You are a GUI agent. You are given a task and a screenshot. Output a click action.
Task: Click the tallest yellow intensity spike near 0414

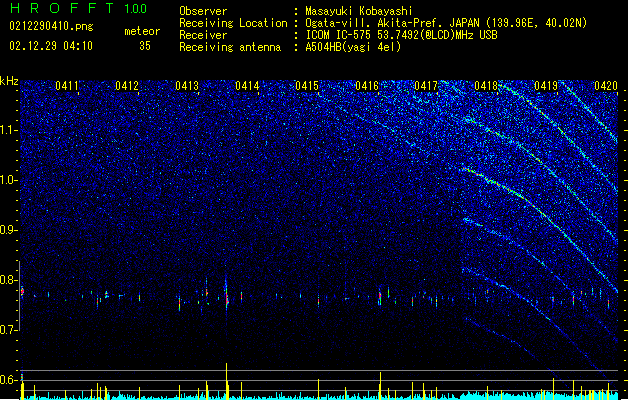click(x=227, y=381)
